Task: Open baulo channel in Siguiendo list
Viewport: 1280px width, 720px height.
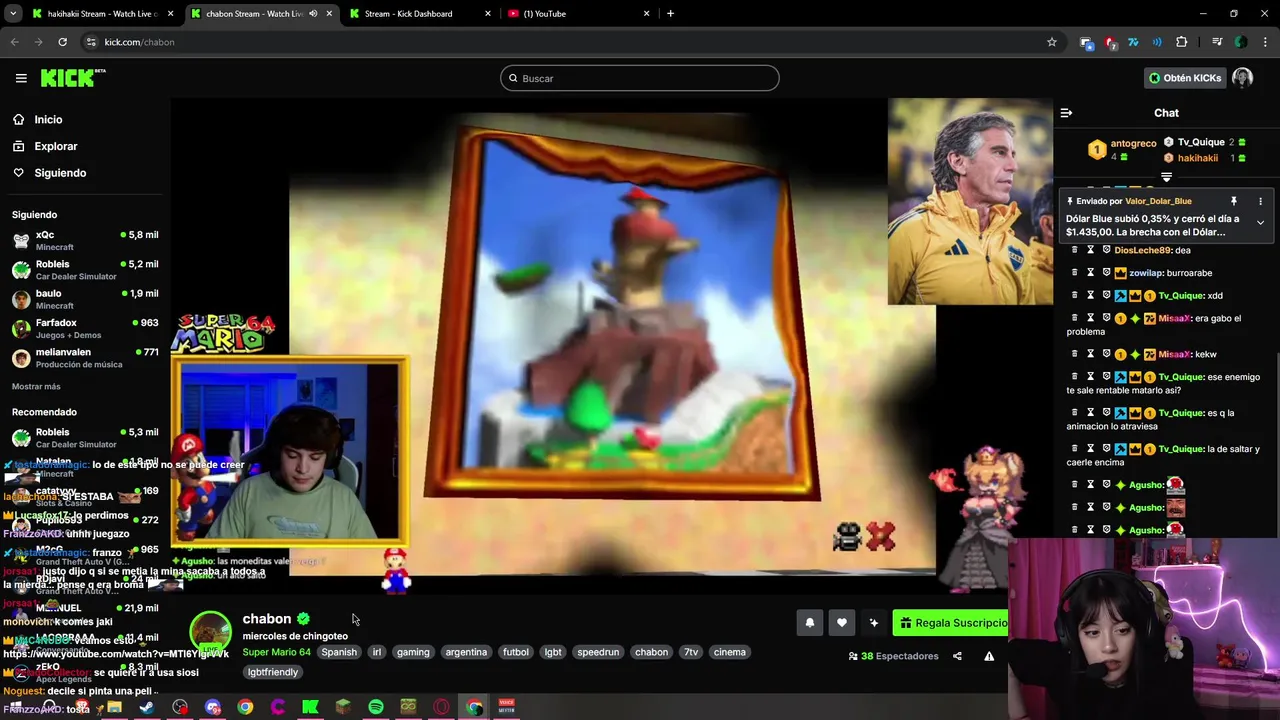Action: tap(84, 299)
